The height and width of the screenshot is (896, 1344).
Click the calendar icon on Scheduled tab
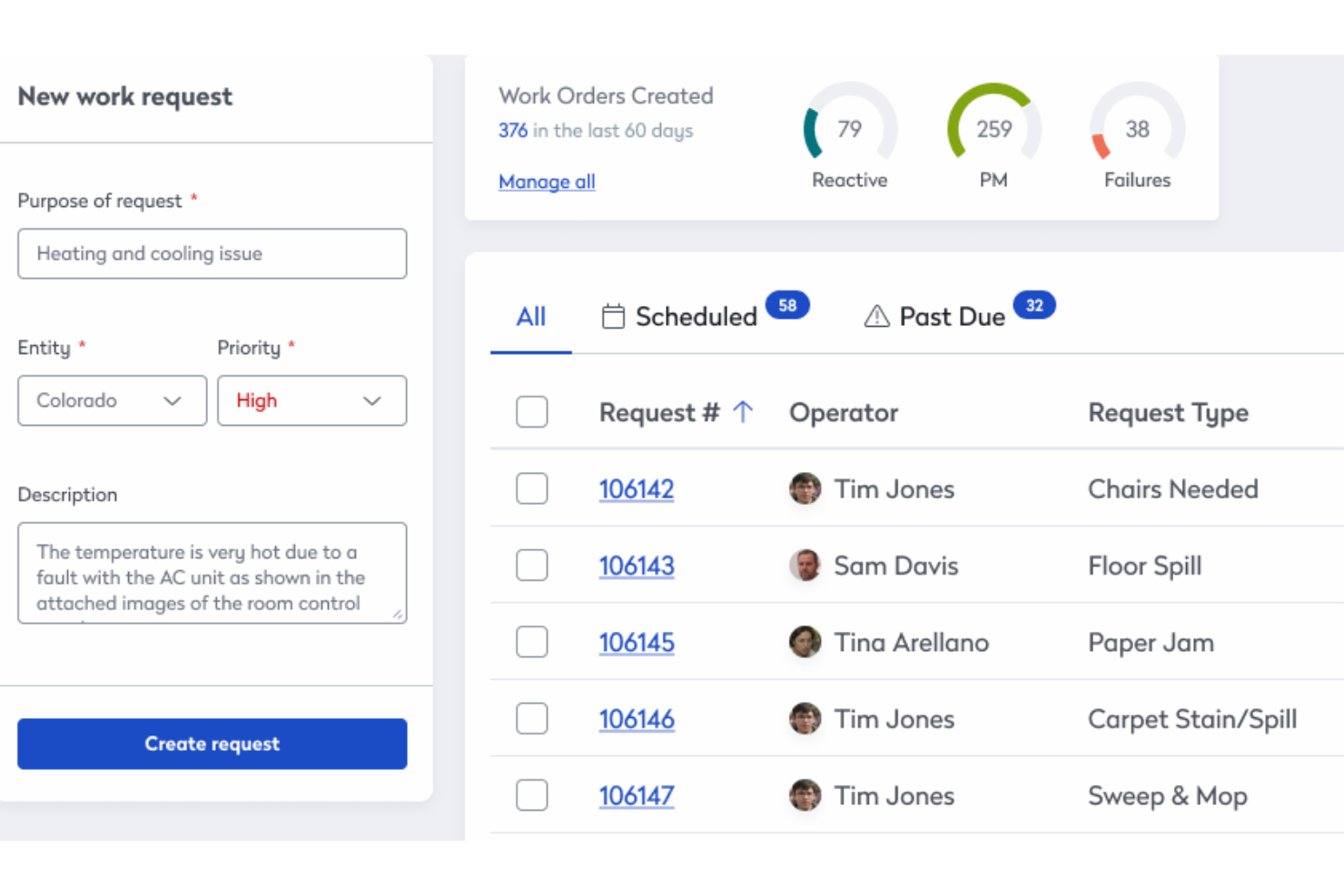(x=613, y=316)
